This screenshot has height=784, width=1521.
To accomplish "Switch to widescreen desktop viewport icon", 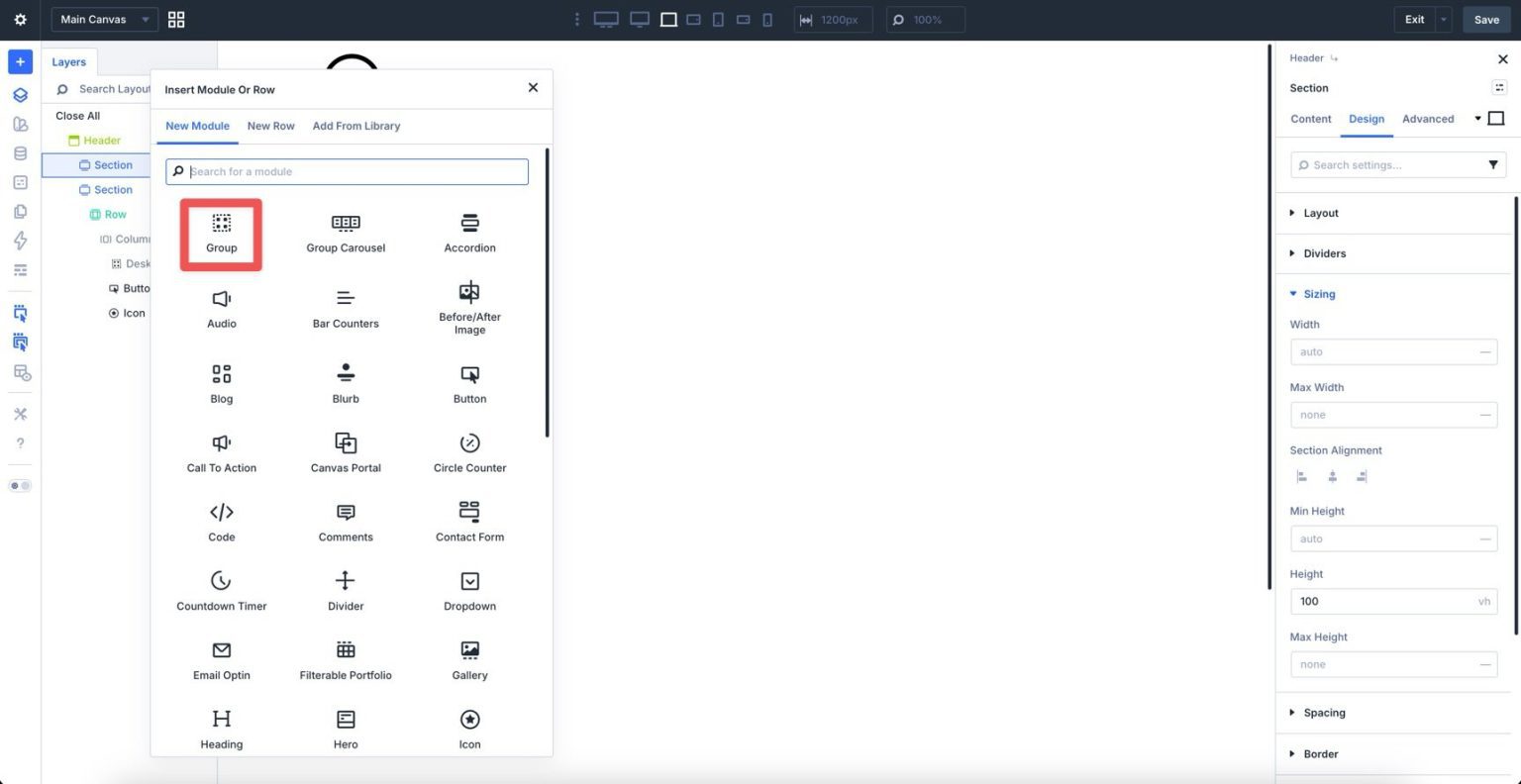I will [606, 20].
